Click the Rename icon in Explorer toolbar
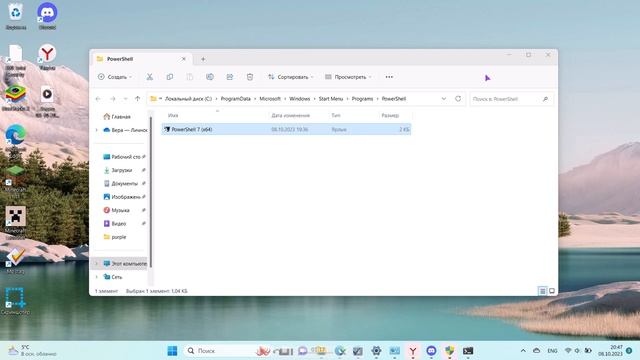The image size is (640, 360). [210, 77]
